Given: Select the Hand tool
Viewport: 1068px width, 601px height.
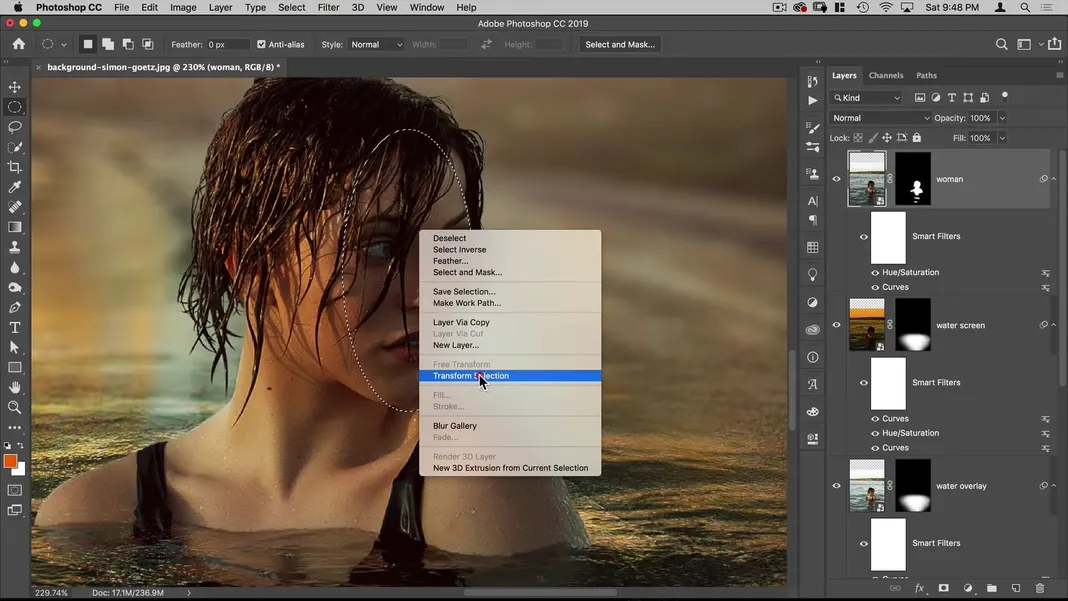Looking at the screenshot, I should click(14, 388).
